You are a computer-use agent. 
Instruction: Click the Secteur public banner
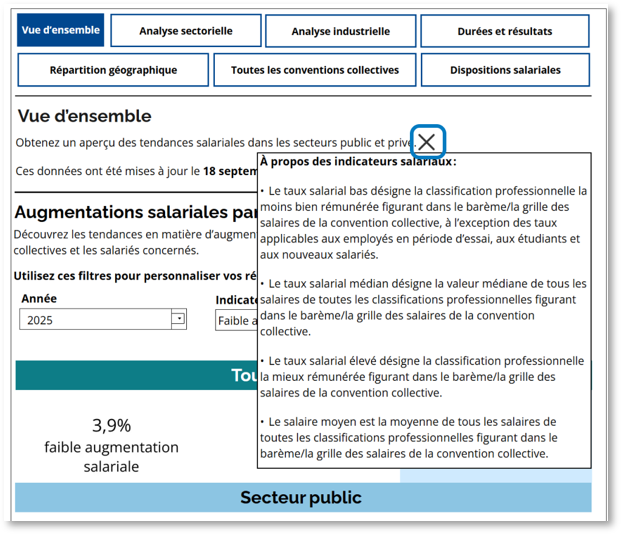[303, 497]
